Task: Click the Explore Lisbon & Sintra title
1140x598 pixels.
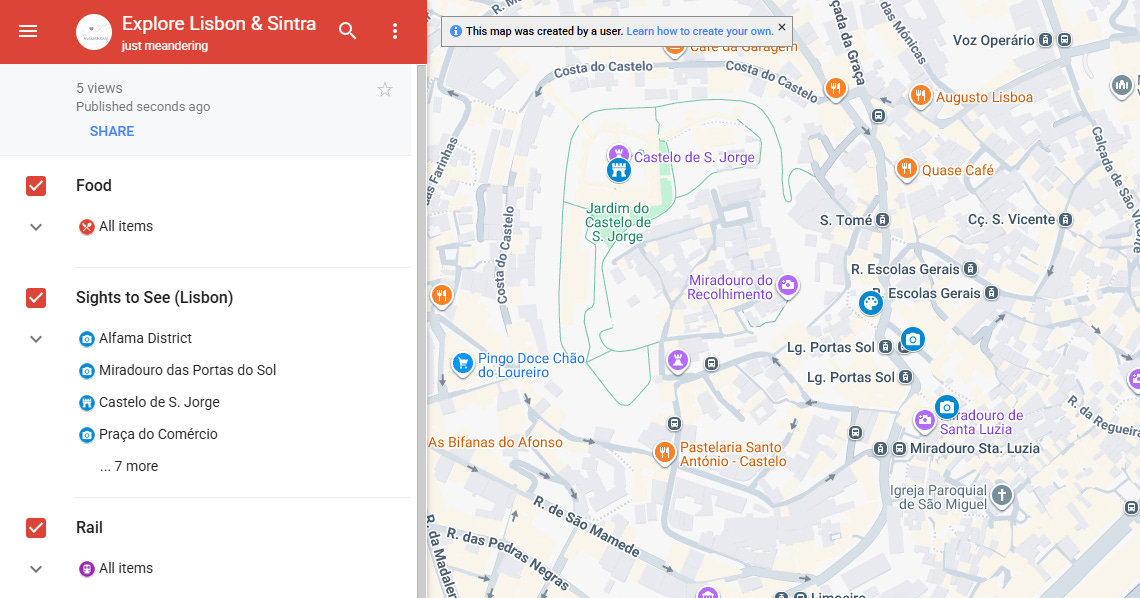Action: click(219, 23)
